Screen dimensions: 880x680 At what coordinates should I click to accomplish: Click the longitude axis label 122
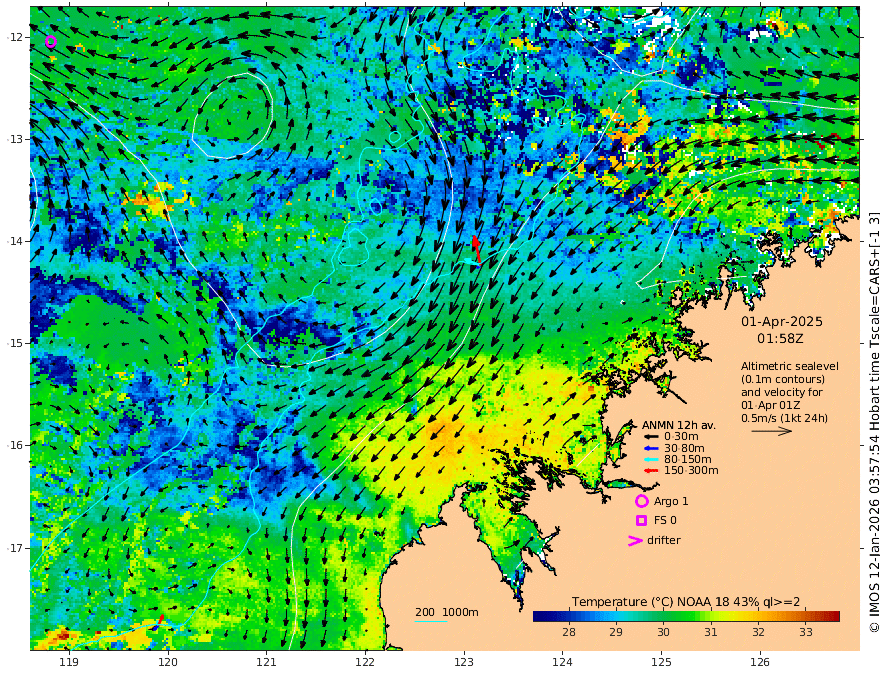coord(365,663)
